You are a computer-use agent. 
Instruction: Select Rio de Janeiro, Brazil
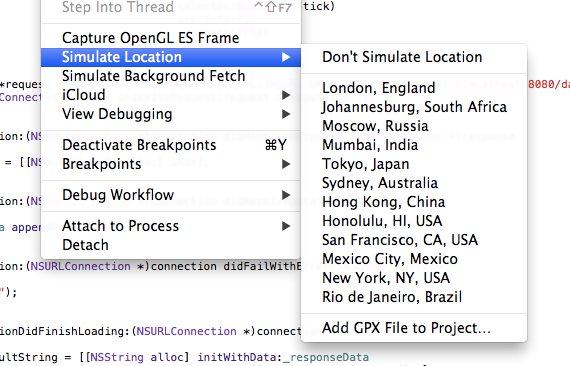(x=414, y=297)
